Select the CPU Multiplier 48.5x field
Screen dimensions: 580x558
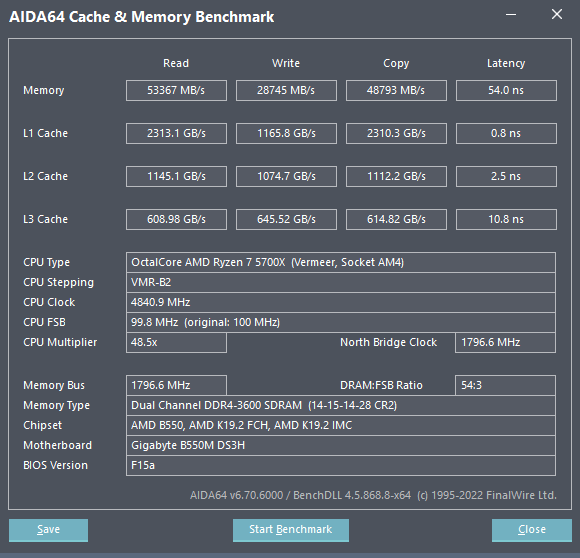[176, 342]
